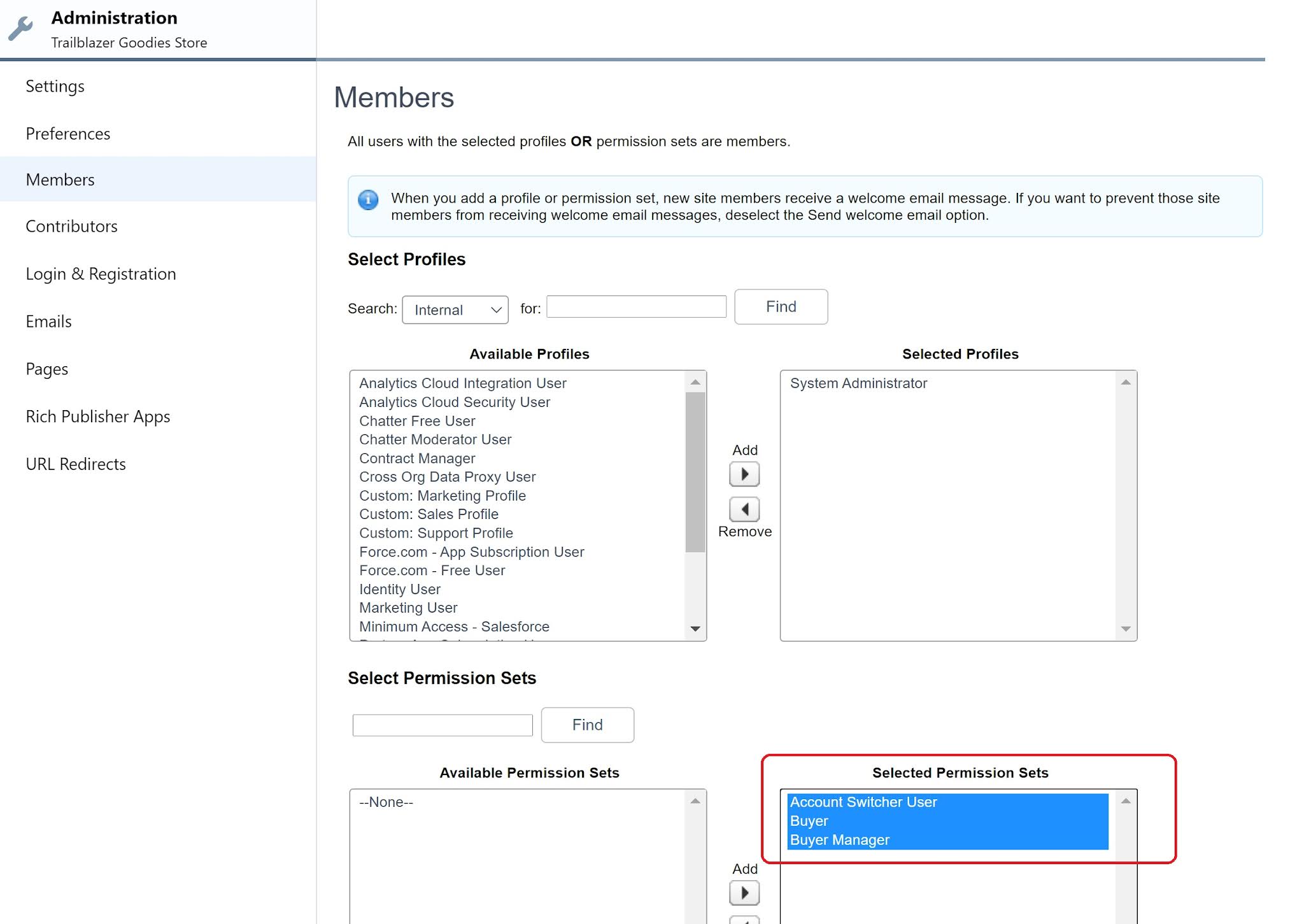
Task: Click the permission set search field
Action: (443, 725)
